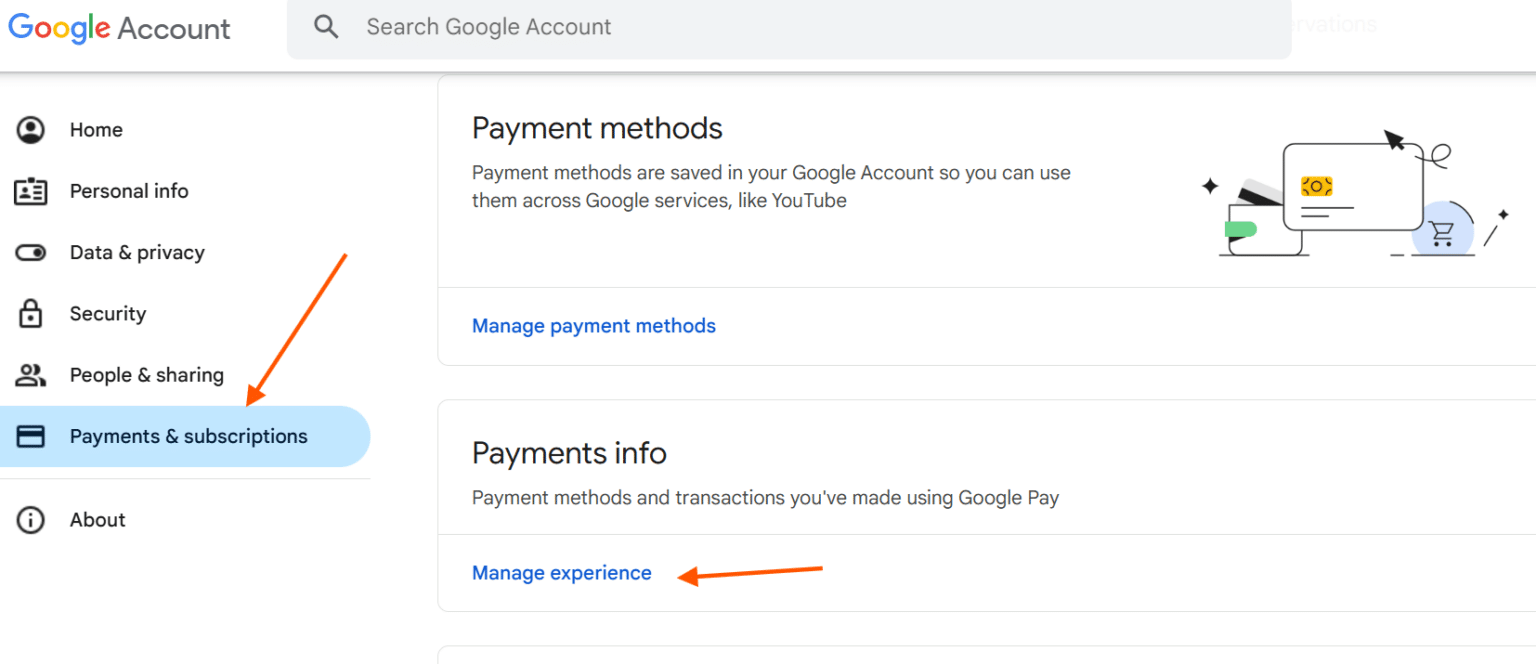Open the Home section

coord(96,129)
